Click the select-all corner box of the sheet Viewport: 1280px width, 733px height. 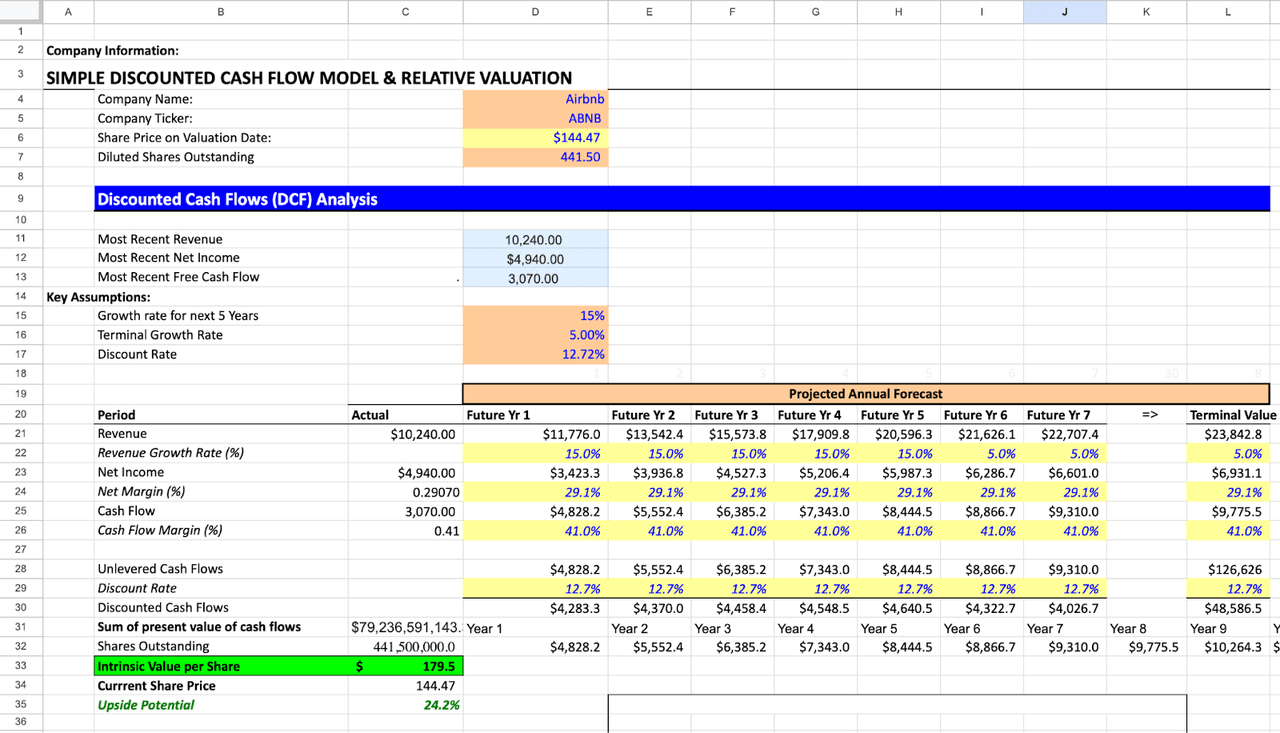point(21,12)
